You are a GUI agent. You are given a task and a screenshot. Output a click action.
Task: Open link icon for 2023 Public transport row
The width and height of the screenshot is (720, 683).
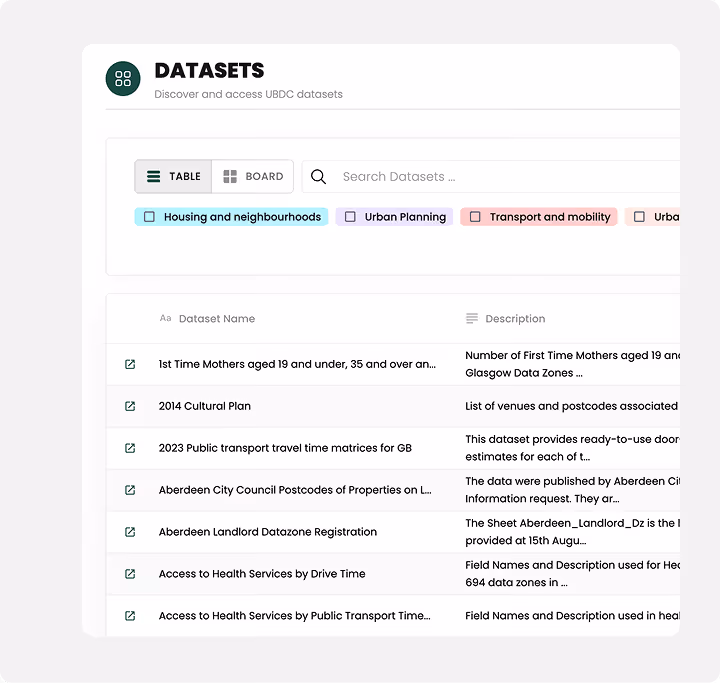130,448
